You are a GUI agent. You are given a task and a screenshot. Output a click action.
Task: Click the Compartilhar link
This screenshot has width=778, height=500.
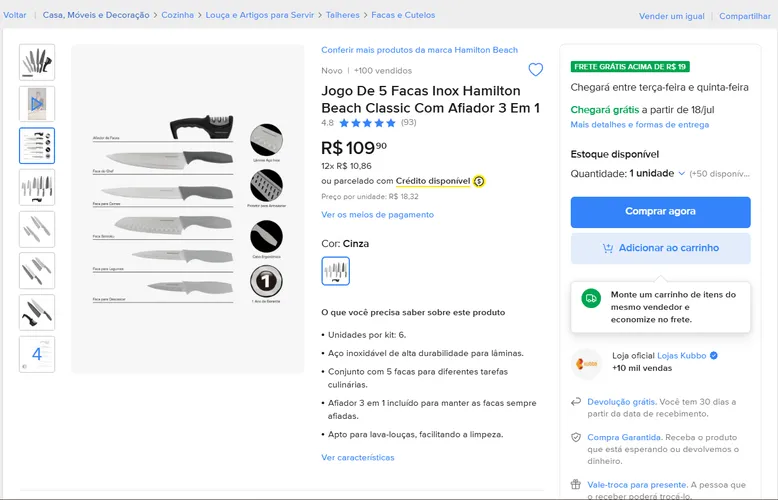(745, 16)
